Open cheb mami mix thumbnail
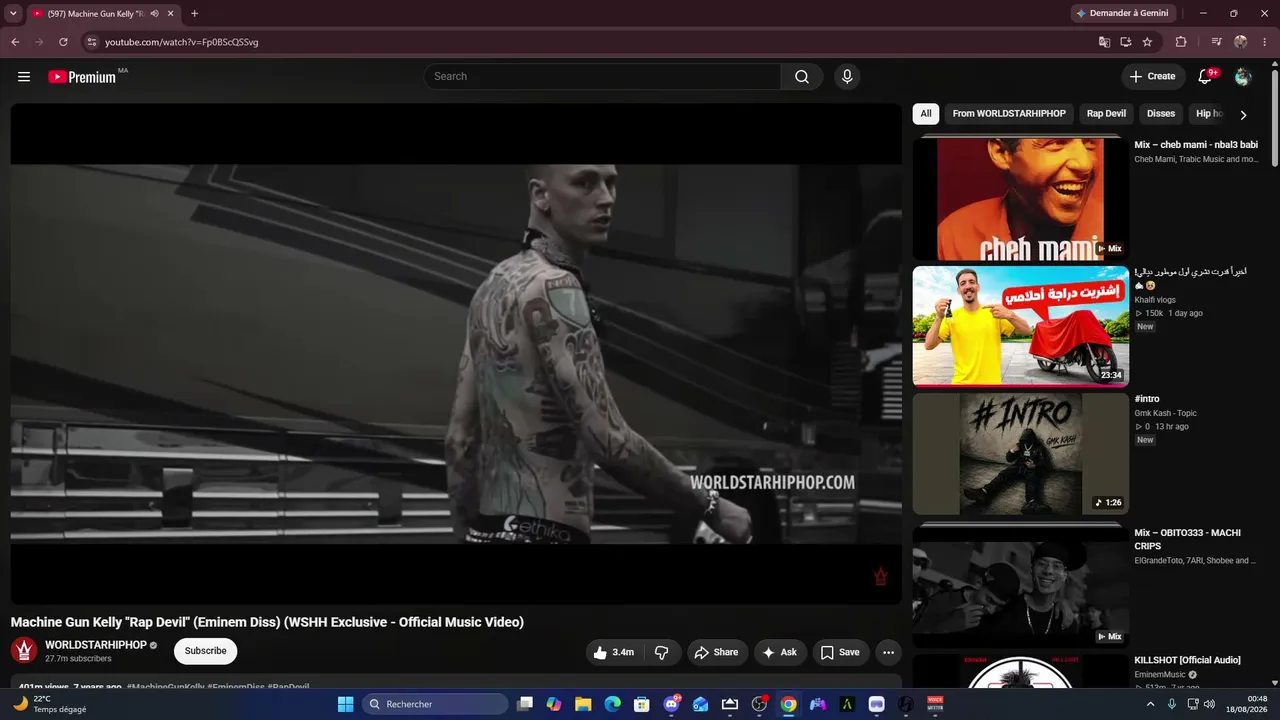This screenshot has height=720, width=1280. click(x=1021, y=198)
